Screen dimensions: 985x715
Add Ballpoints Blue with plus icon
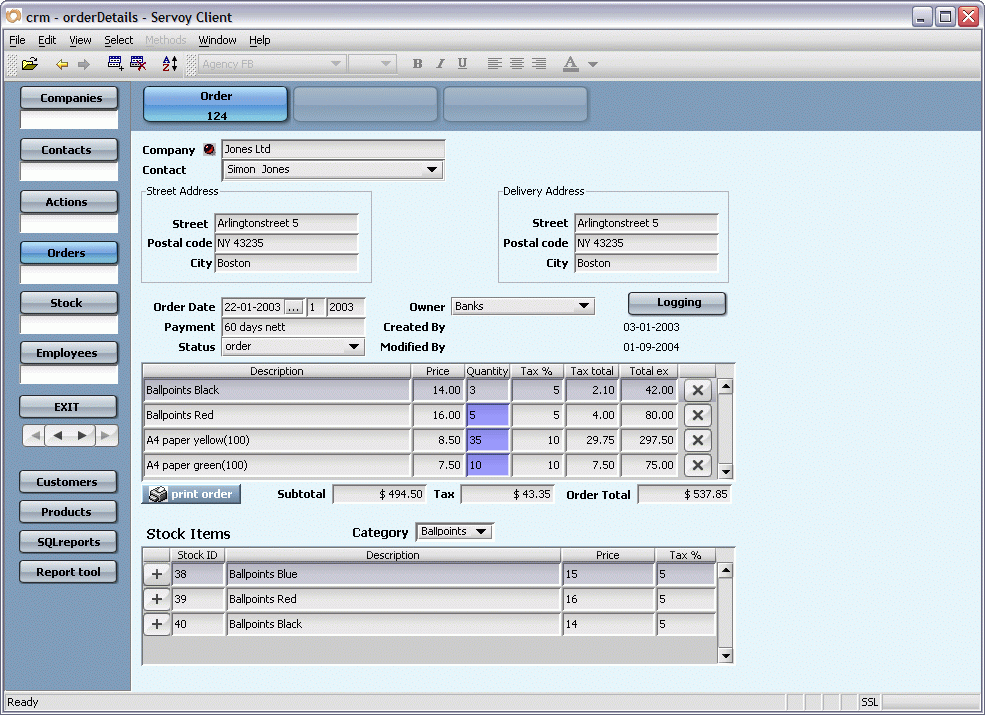tap(157, 574)
